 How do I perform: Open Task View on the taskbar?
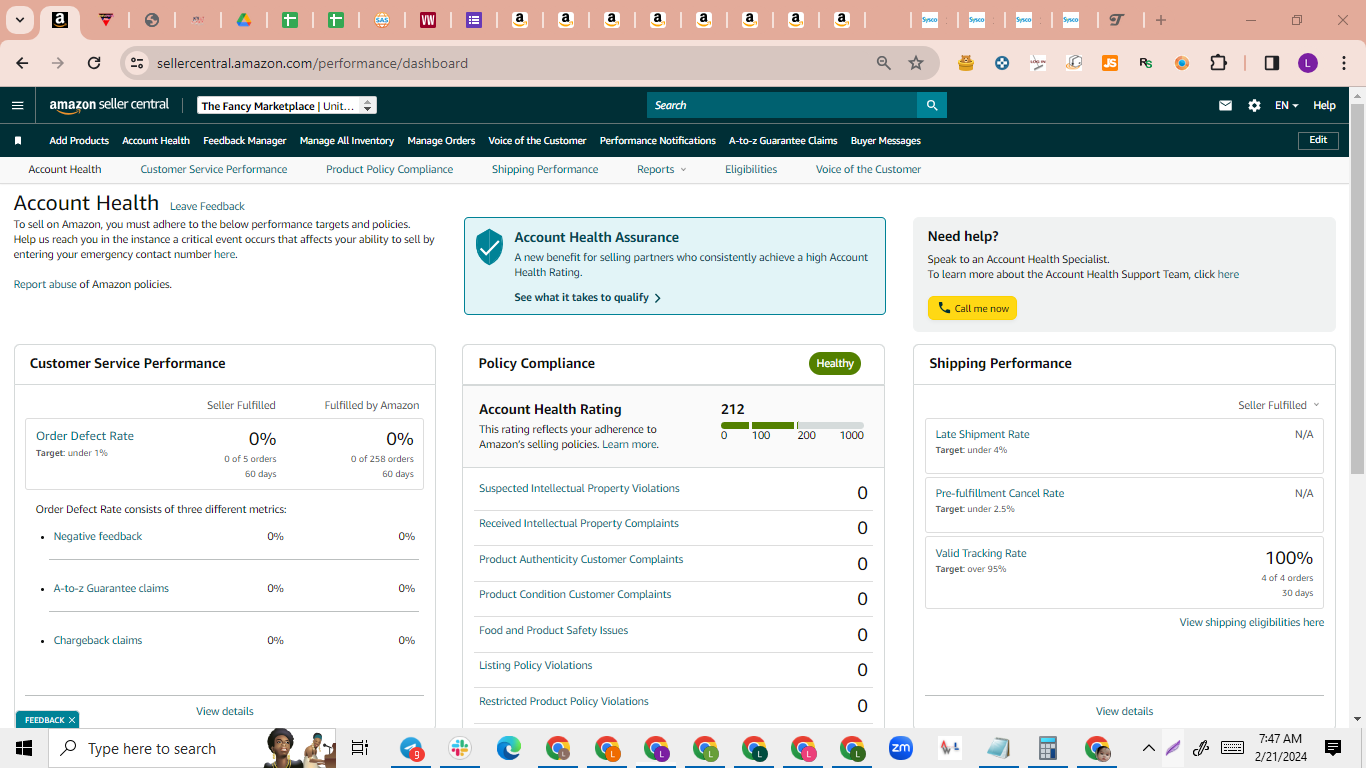click(x=360, y=748)
